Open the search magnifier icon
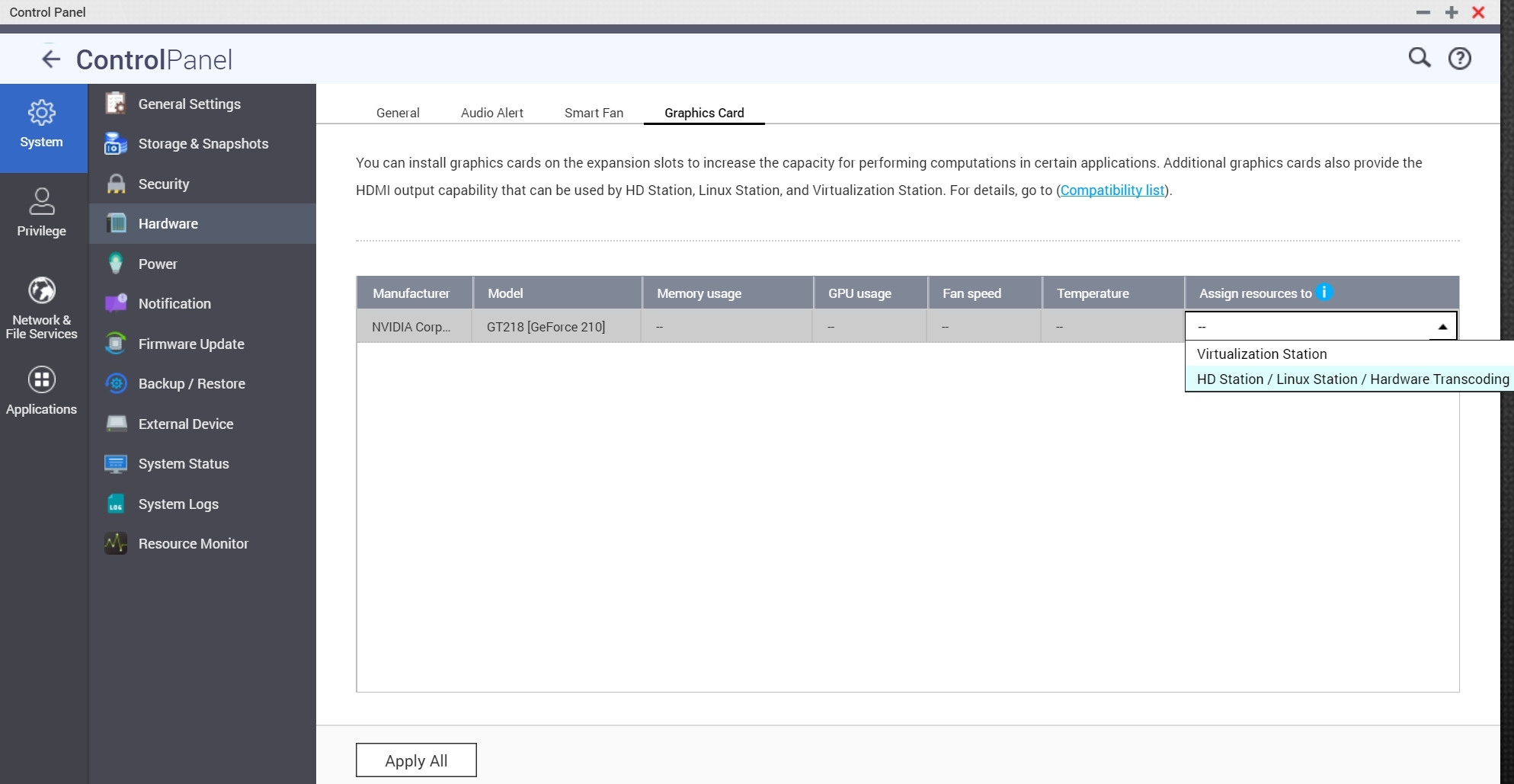Screen dimensions: 1514x784 coord(1419,58)
